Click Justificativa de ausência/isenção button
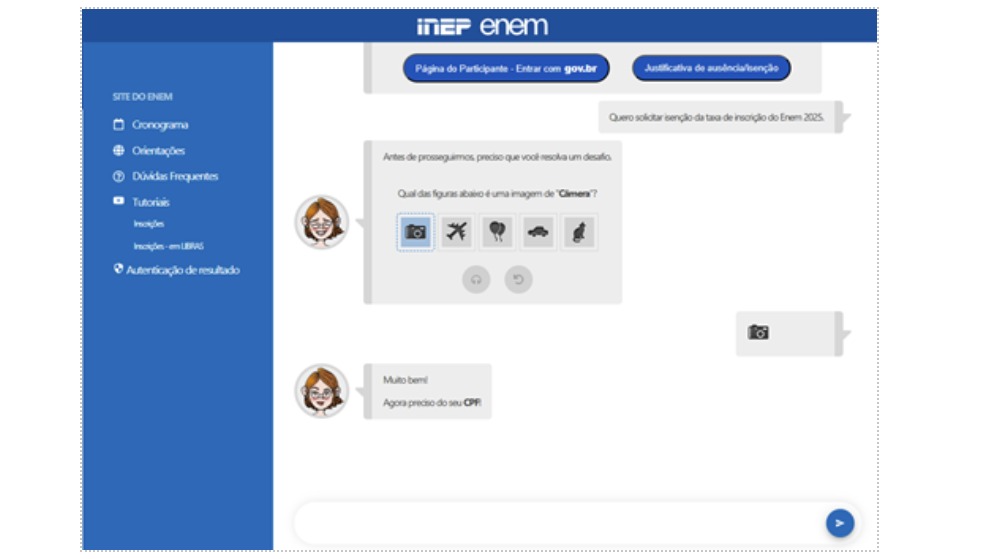 [x=711, y=68]
